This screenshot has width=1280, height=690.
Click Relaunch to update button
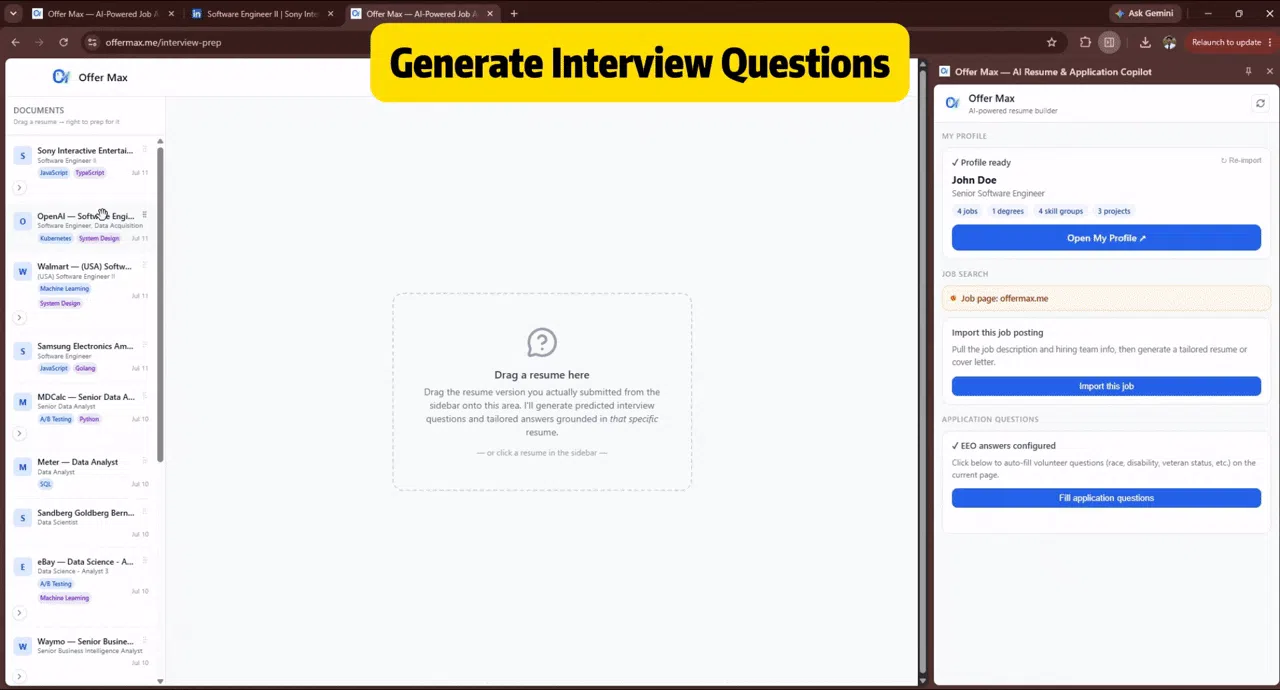[1226, 42]
